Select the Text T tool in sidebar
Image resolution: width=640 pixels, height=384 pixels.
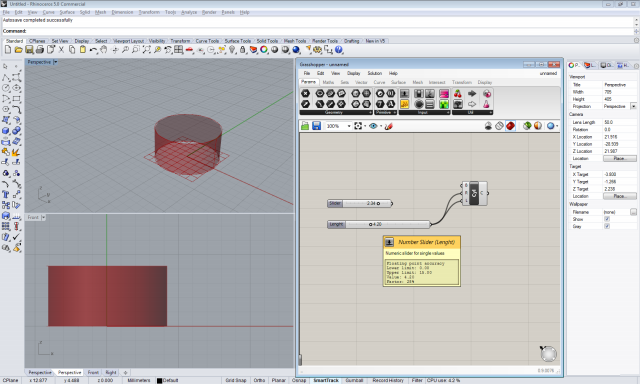pos(6,194)
